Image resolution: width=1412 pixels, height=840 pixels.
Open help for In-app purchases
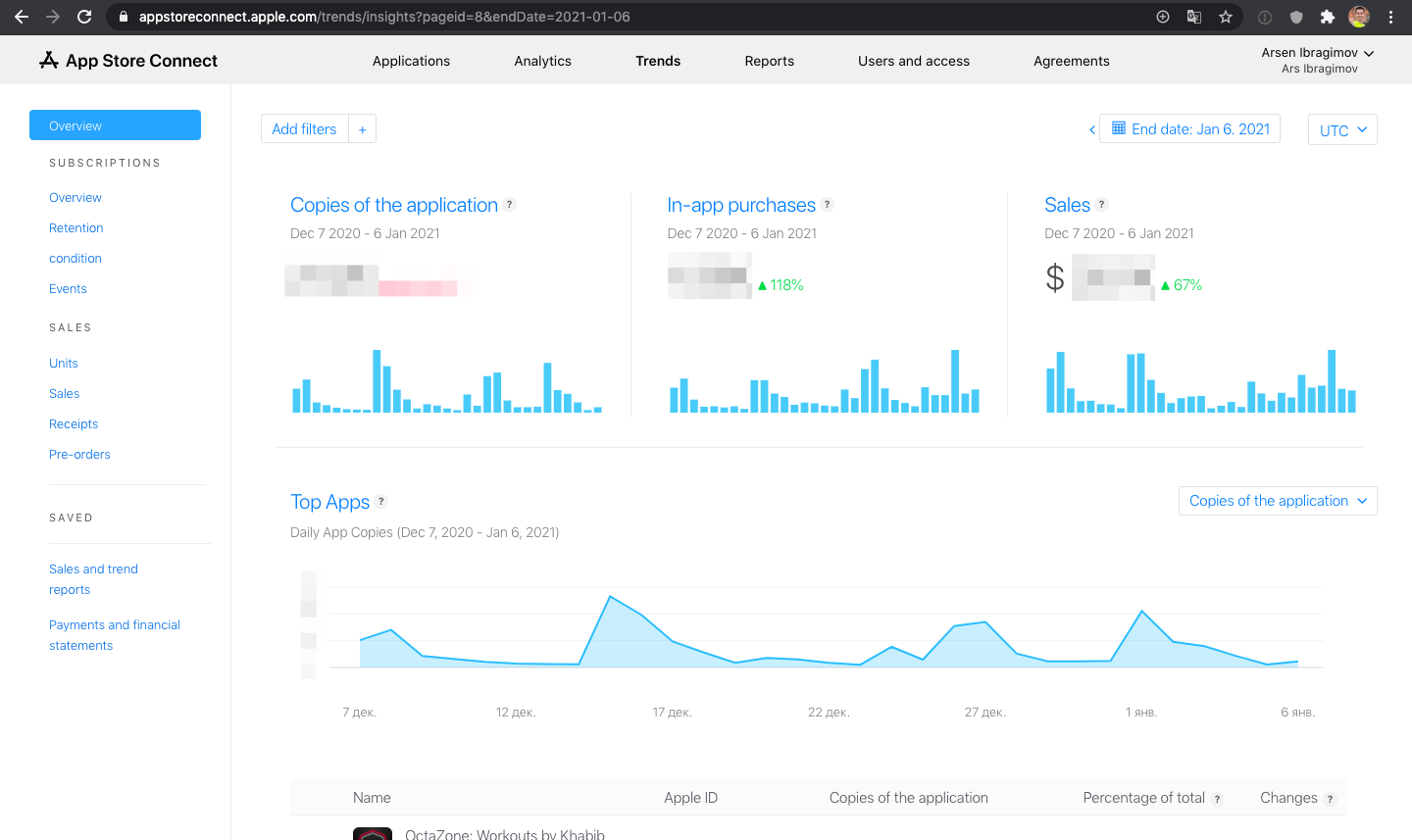tap(828, 205)
